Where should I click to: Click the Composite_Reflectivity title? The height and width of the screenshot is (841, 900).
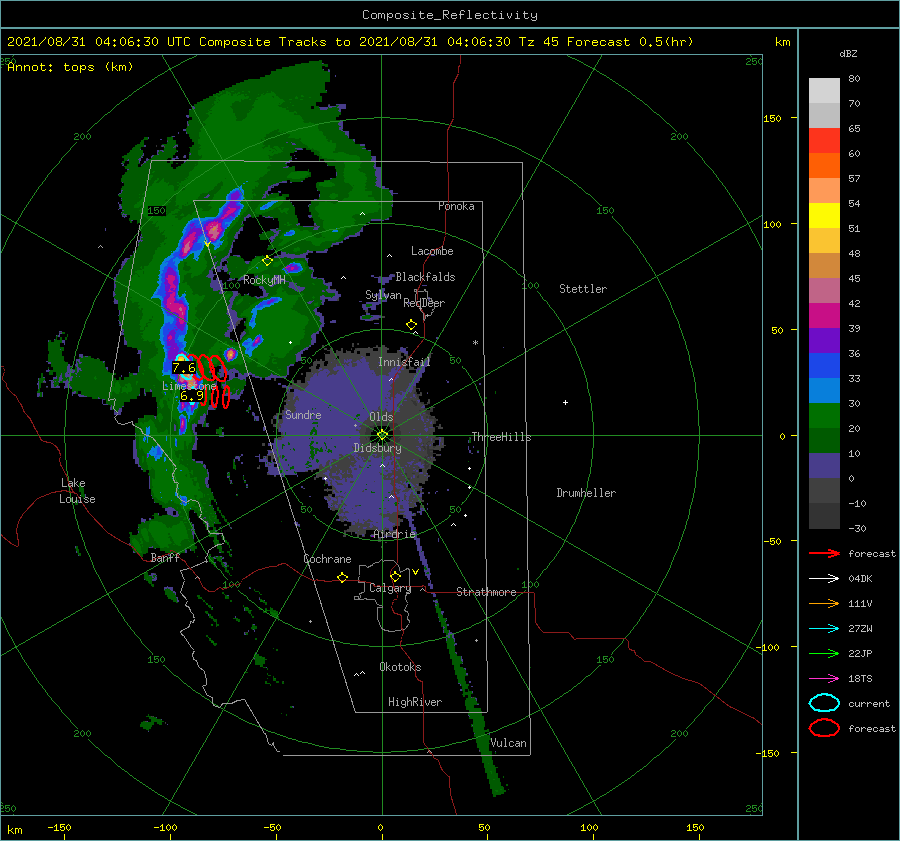coord(449,15)
